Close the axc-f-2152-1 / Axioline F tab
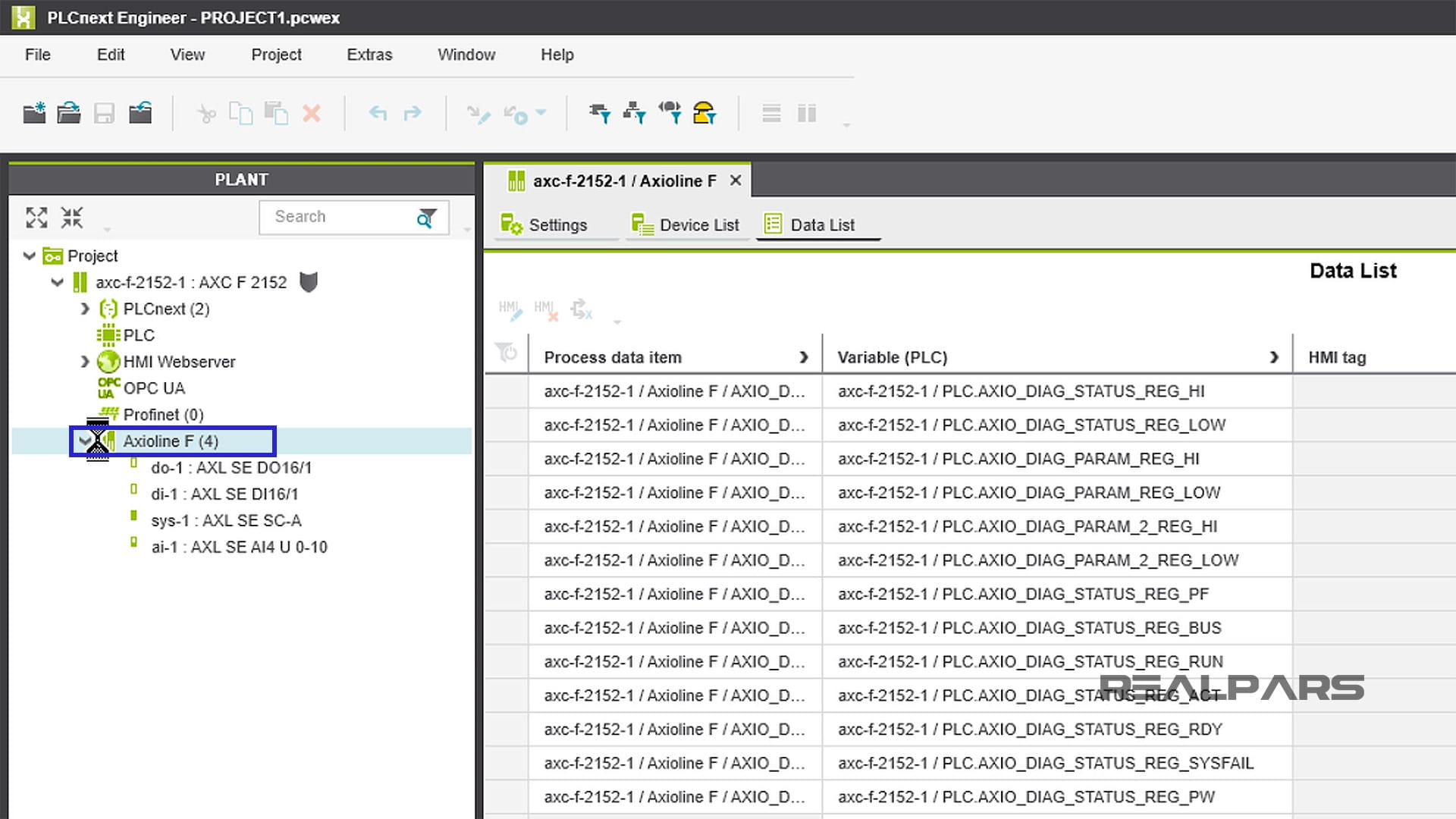The height and width of the screenshot is (819, 1456). (735, 180)
